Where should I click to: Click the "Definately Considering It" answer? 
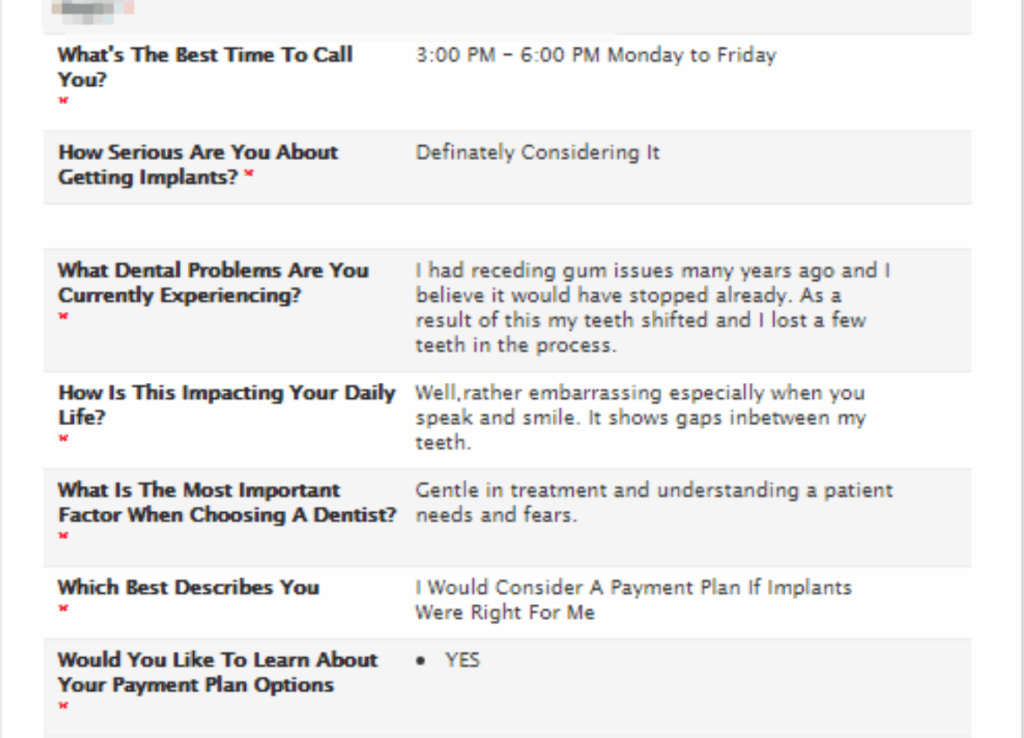(x=537, y=153)
